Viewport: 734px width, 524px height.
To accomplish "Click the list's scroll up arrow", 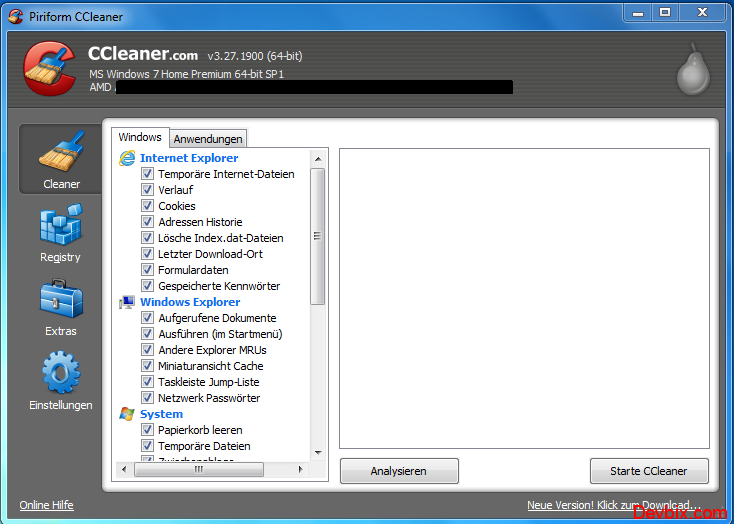I will point(318,159).
